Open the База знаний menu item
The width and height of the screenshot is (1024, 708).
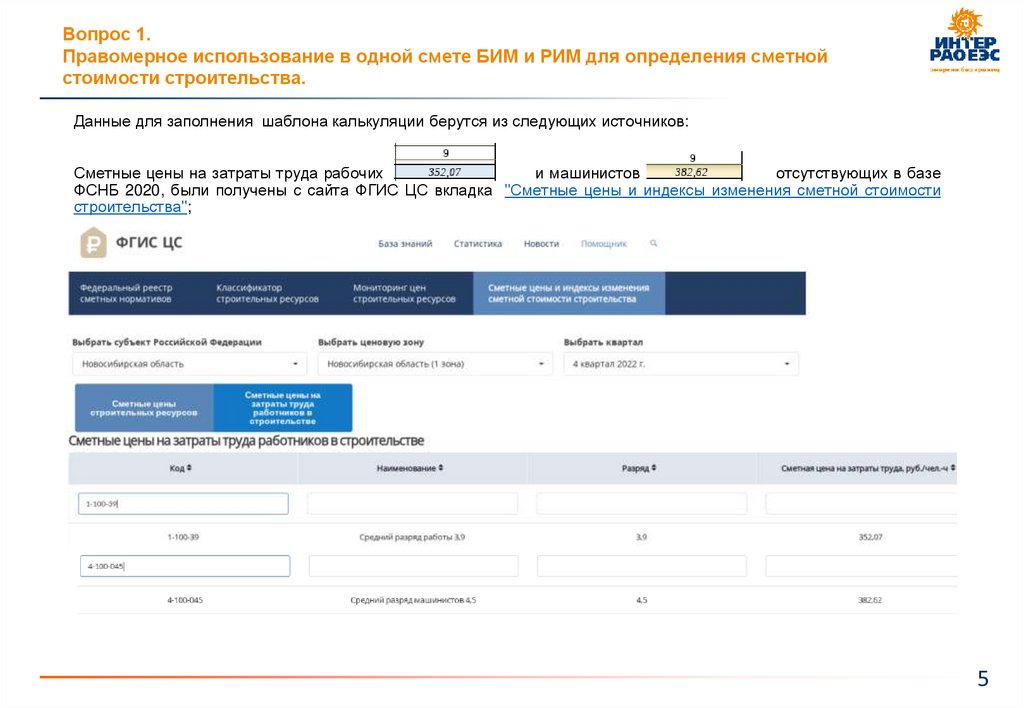[x=405, y=244]
